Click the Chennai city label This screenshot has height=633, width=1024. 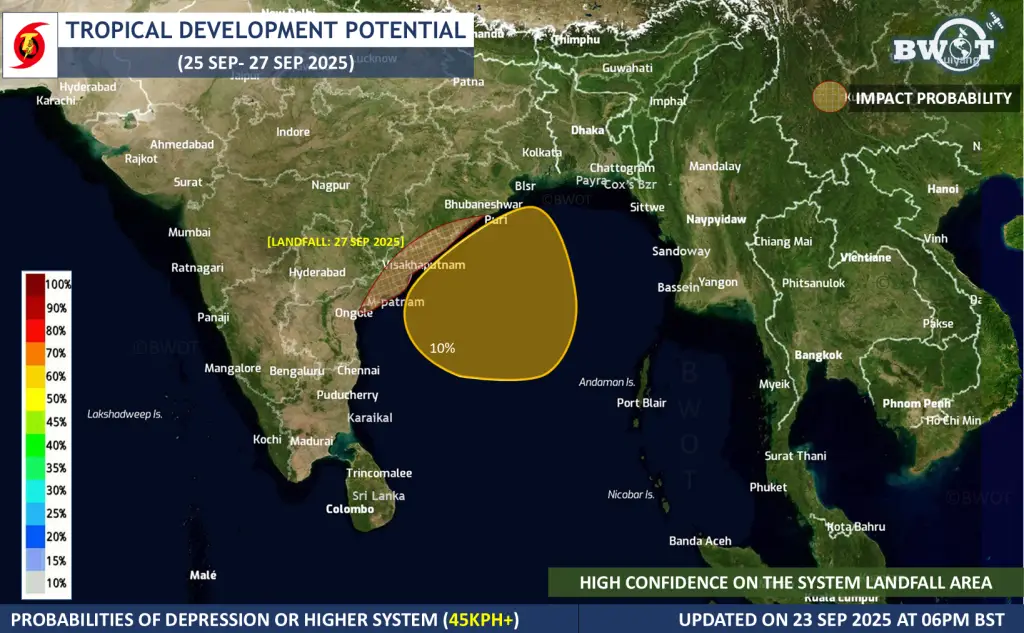[x=358, y=370]
